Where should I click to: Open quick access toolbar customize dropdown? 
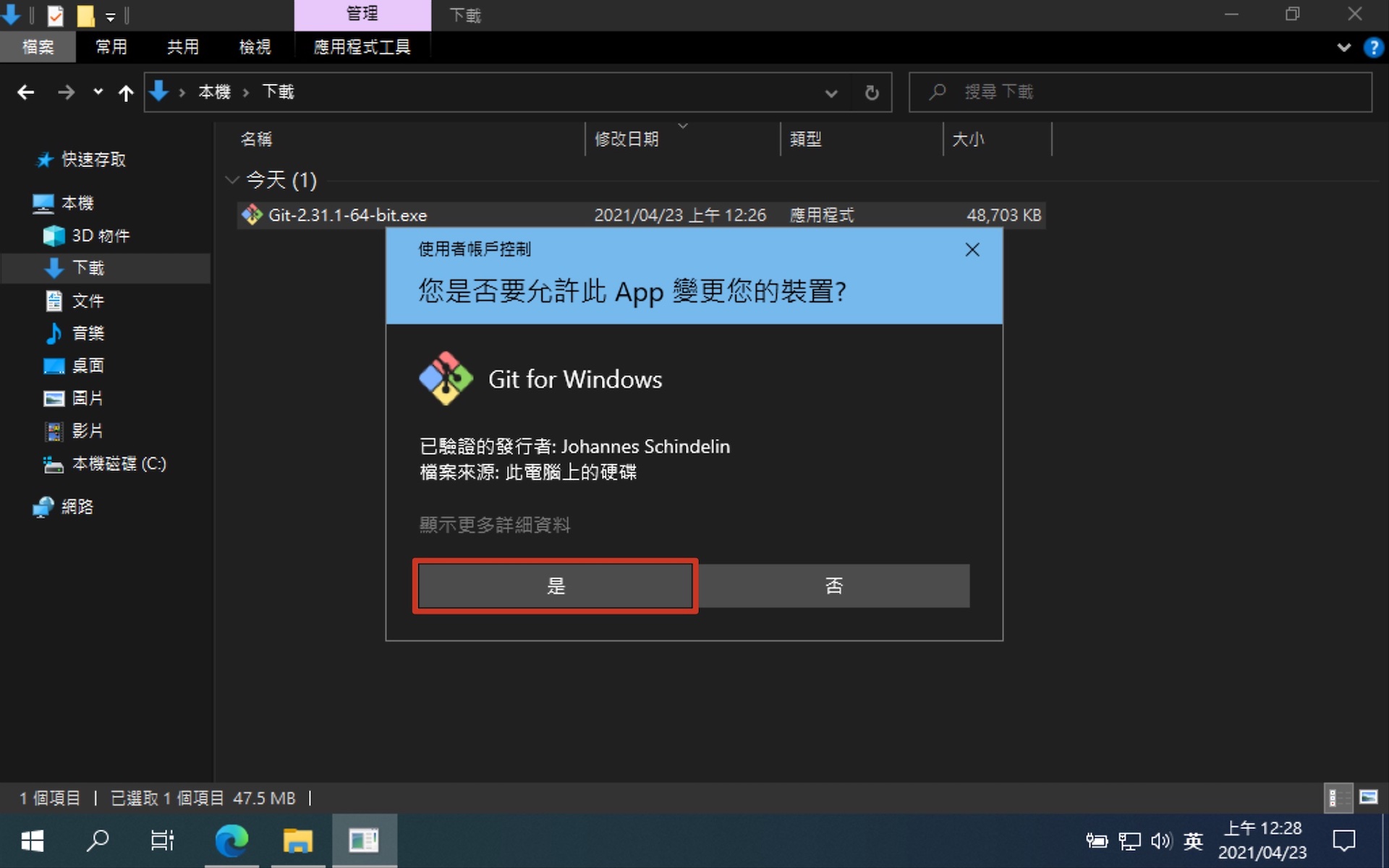[x=111, y=16]
